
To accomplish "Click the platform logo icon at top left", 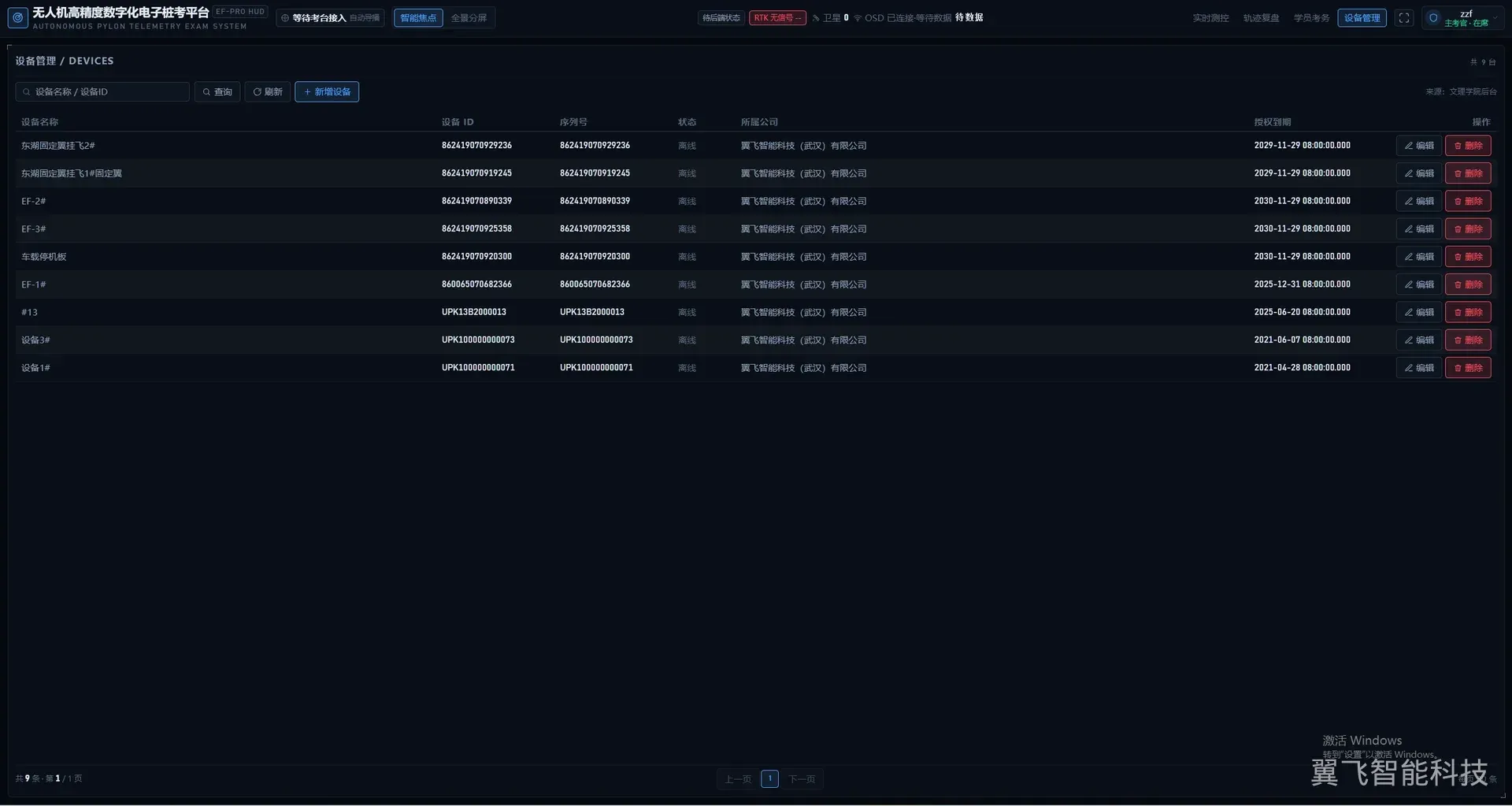I will click(x=17, y=17).
